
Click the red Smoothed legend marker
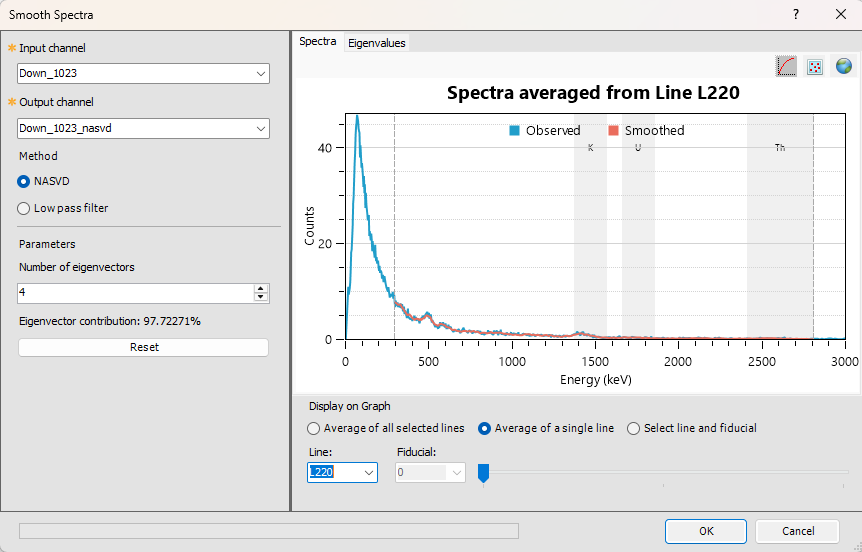tap(613, 130)
